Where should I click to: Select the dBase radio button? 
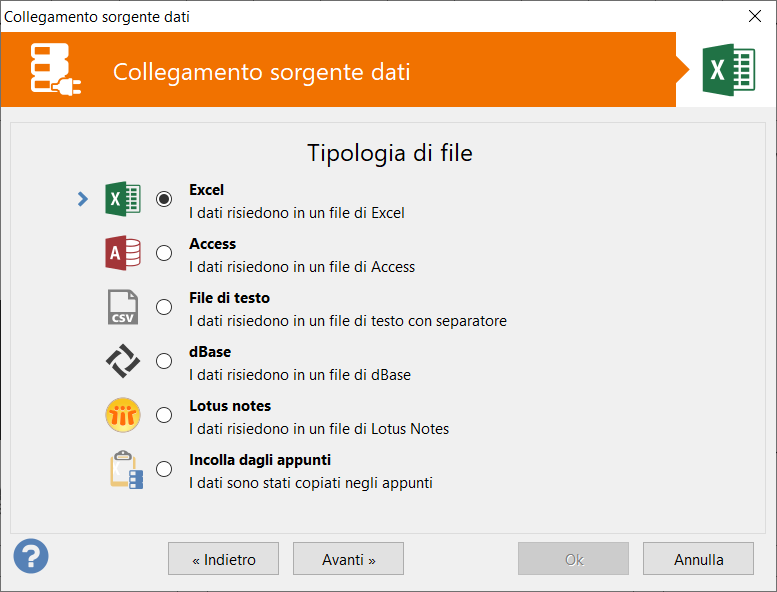coord(164,361)
